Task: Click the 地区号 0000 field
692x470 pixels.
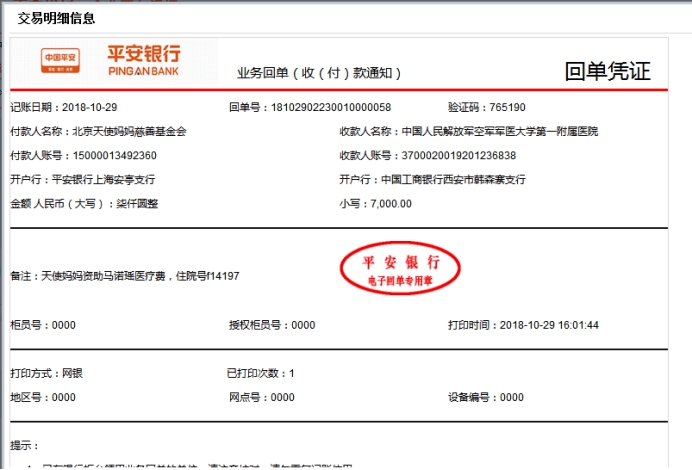Action: 43,398
